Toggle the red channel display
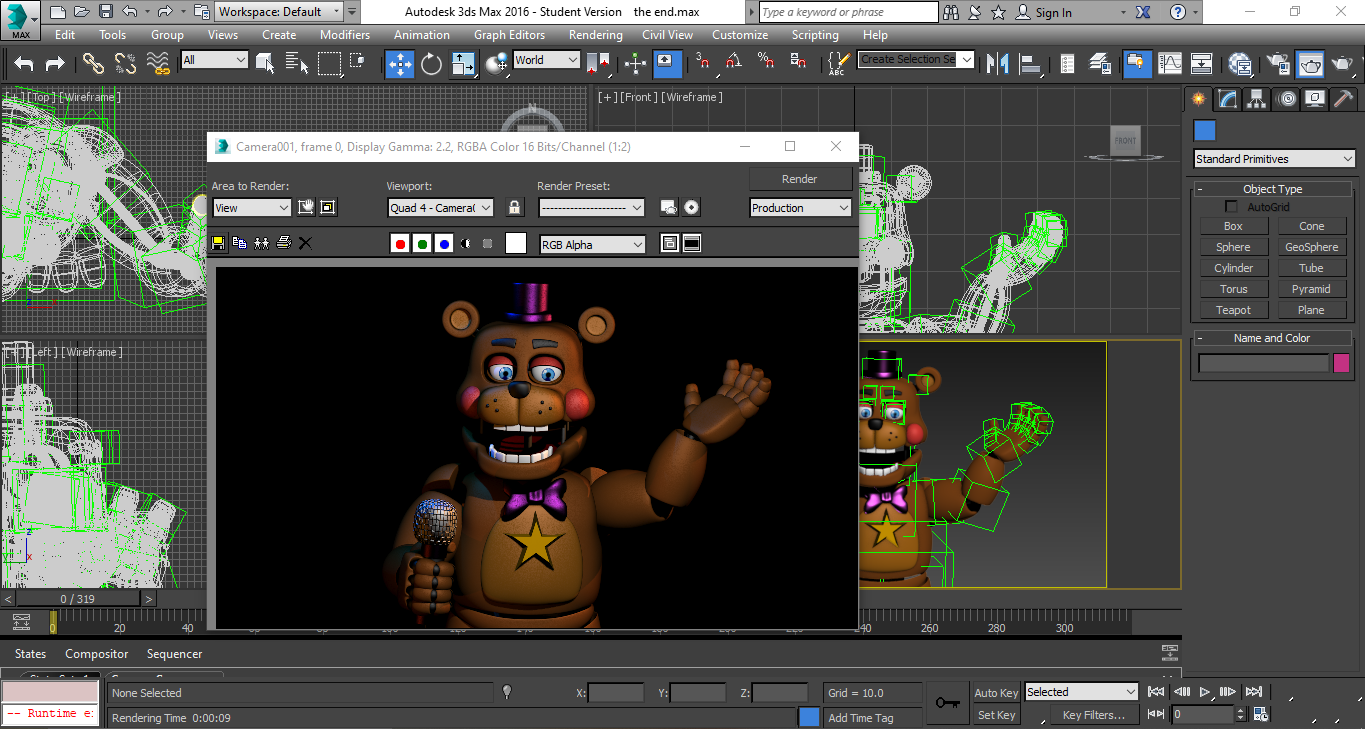The width and height of the screenshot is (1365, 729). [400, 243]
